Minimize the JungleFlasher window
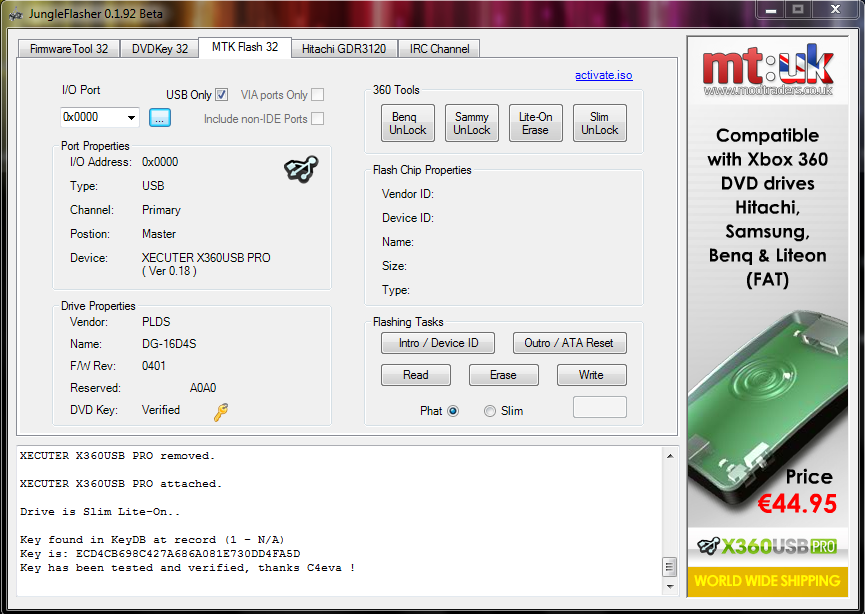This screenshot has width=865, height=614. tap(771, 10)
